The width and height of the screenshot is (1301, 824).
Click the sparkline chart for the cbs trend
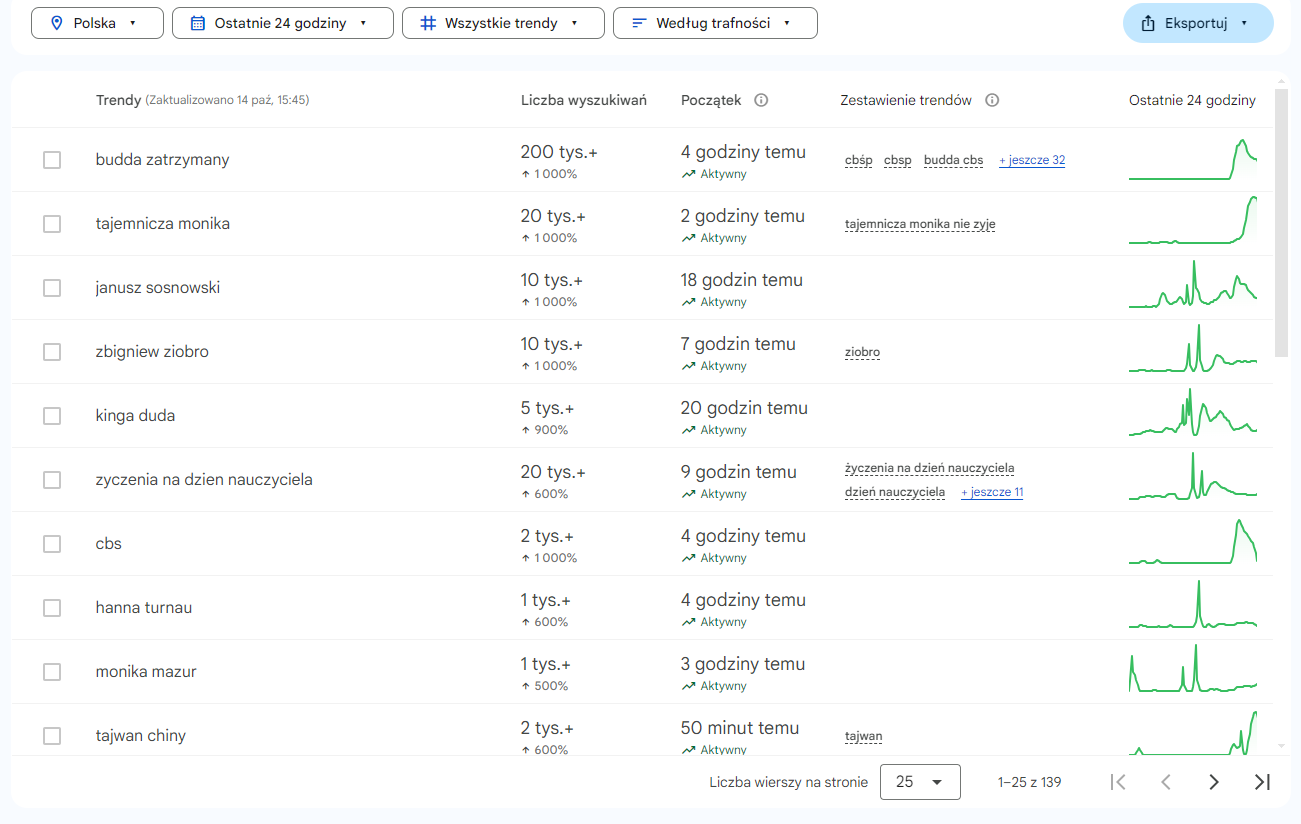(1193, 543)
